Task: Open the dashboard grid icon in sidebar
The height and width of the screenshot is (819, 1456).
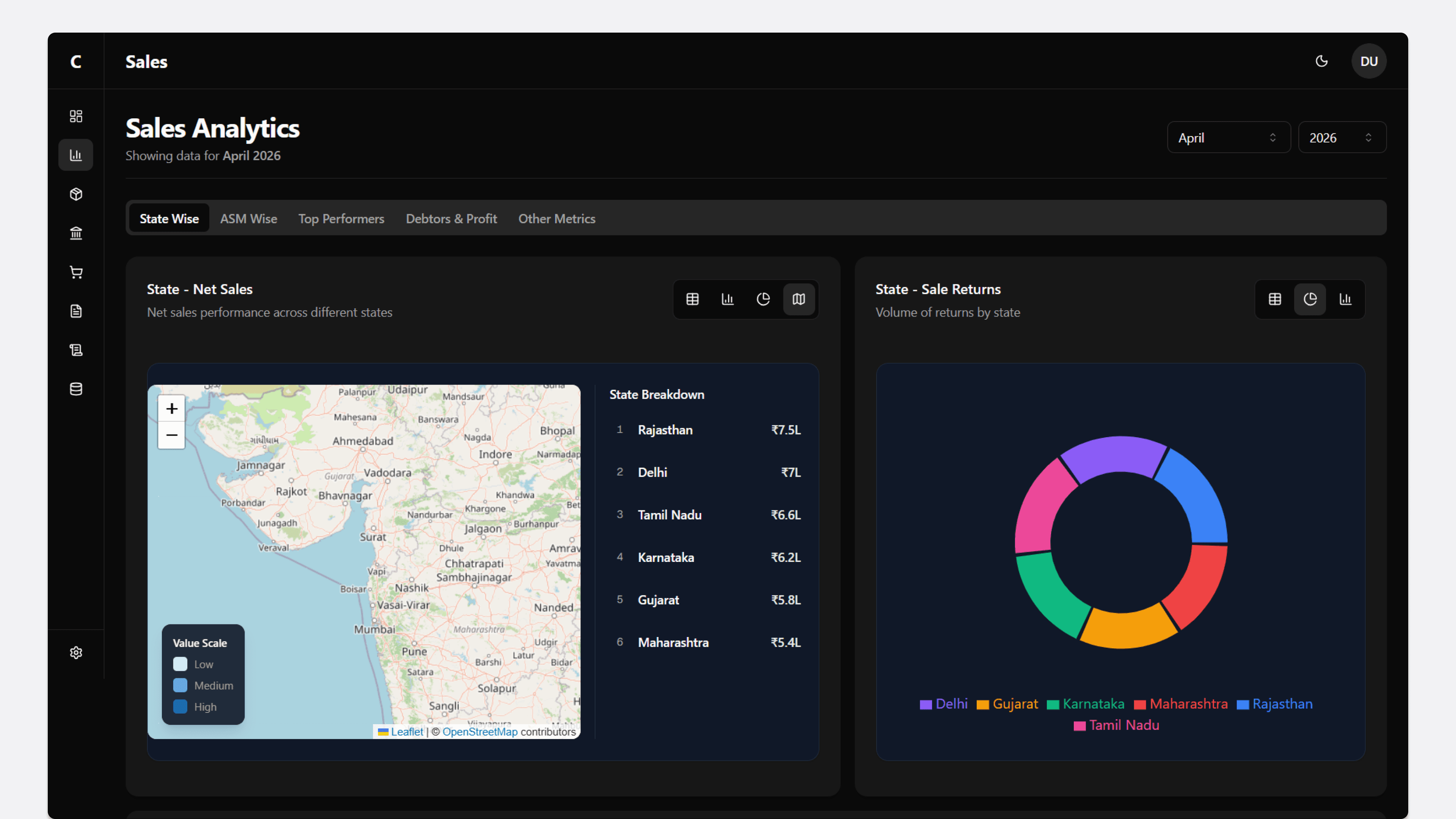Action: (x=76, y=116)
